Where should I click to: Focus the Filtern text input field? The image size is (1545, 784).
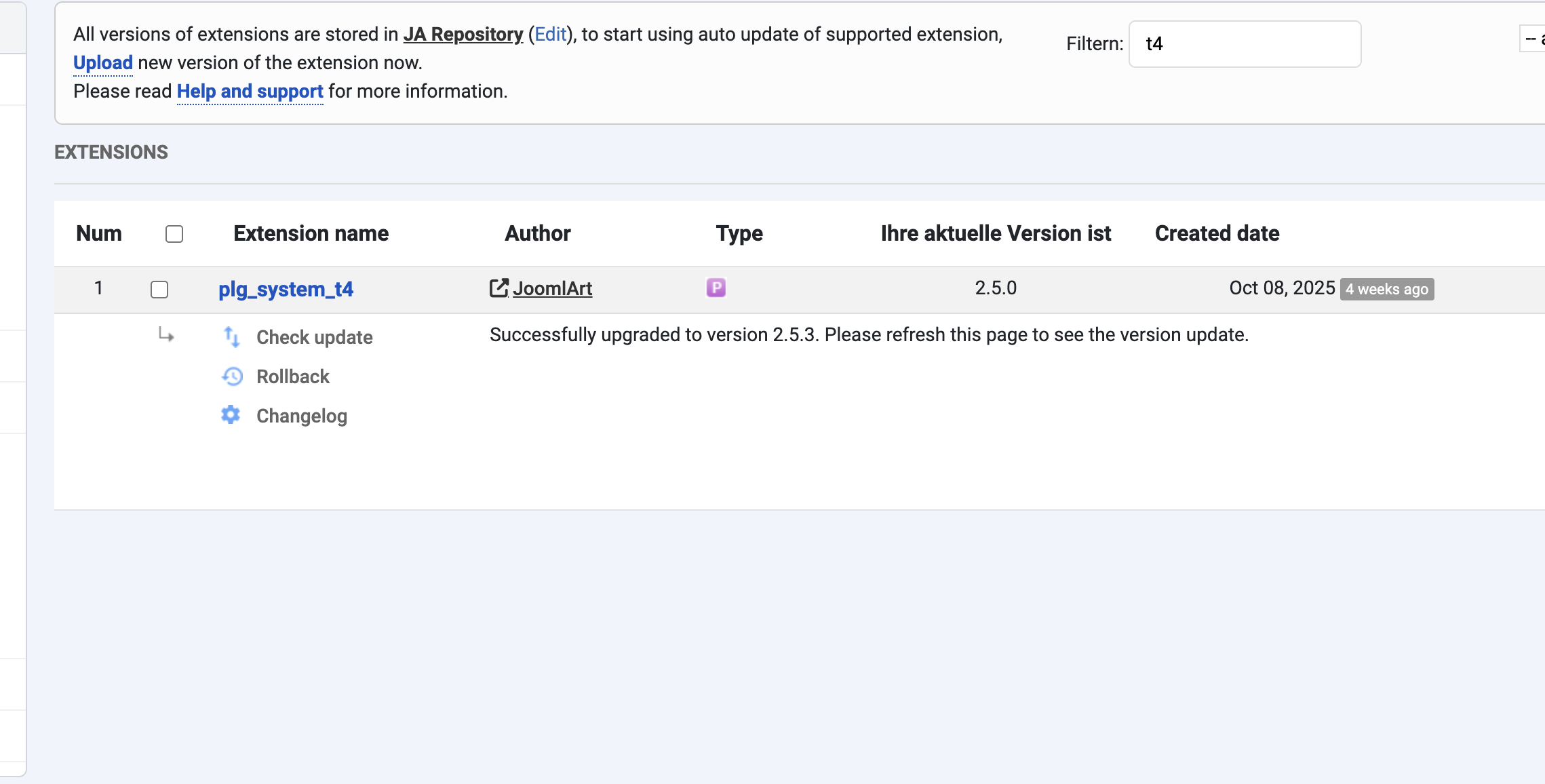click(1245, 44)
